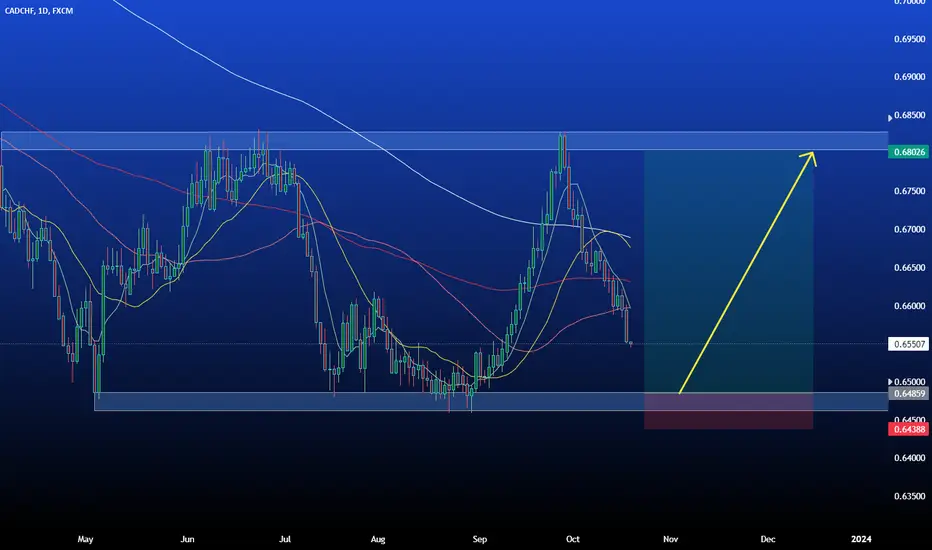932x550 pixels.
Task: Click the 0.64000 price axis label
Action: point(909,458)
